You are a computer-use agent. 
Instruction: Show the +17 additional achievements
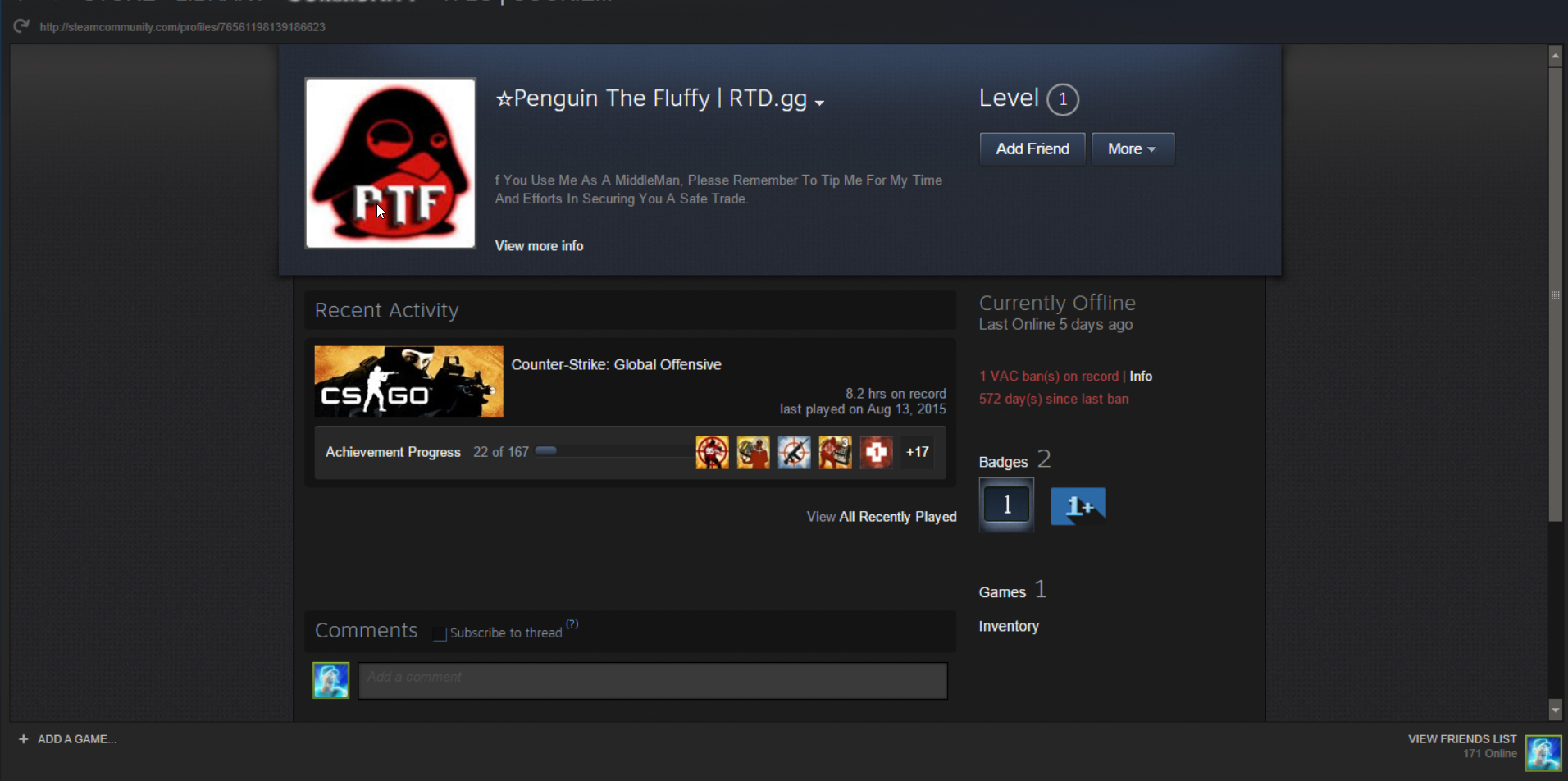pos(917,452)
